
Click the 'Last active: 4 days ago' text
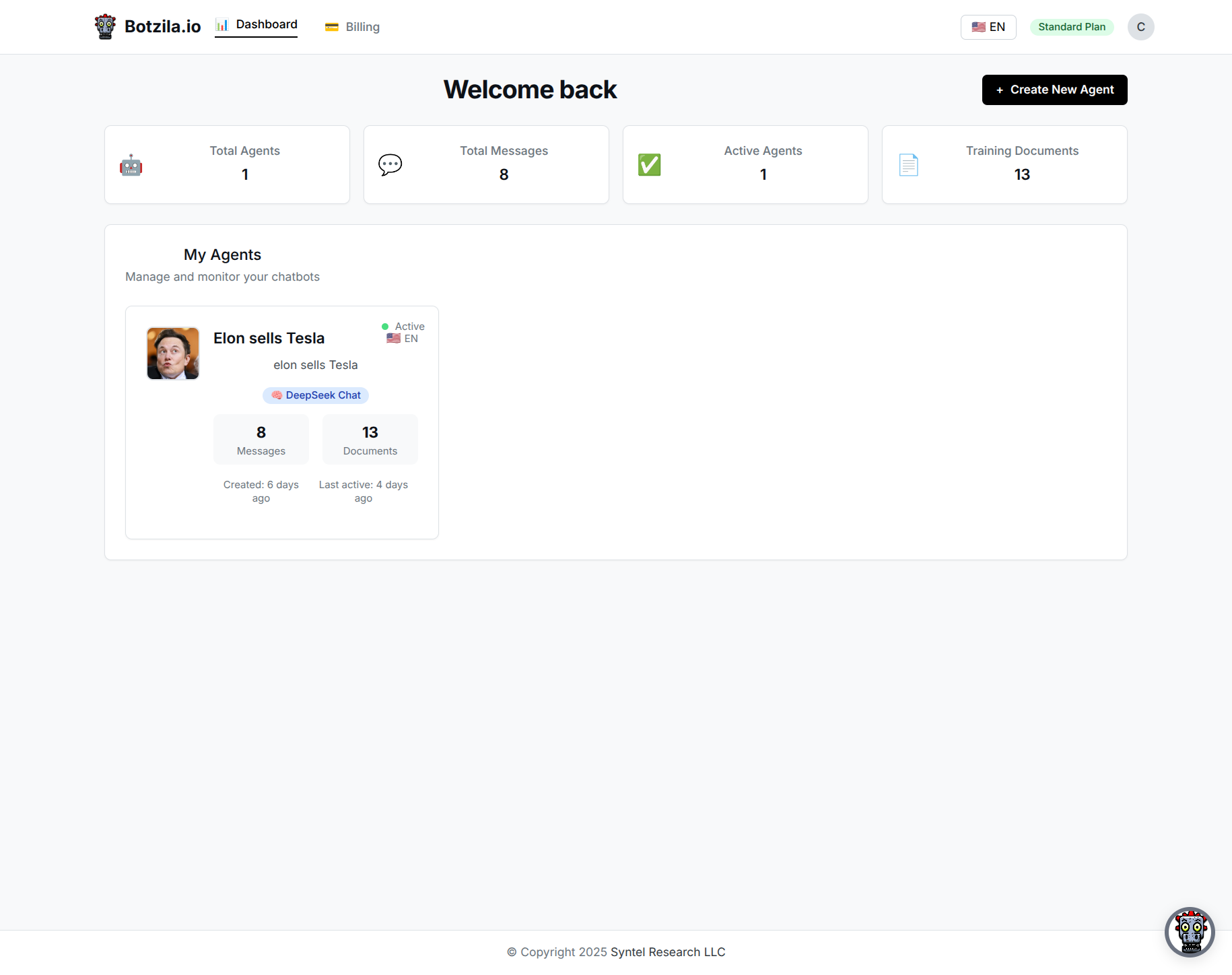point(364,492)
